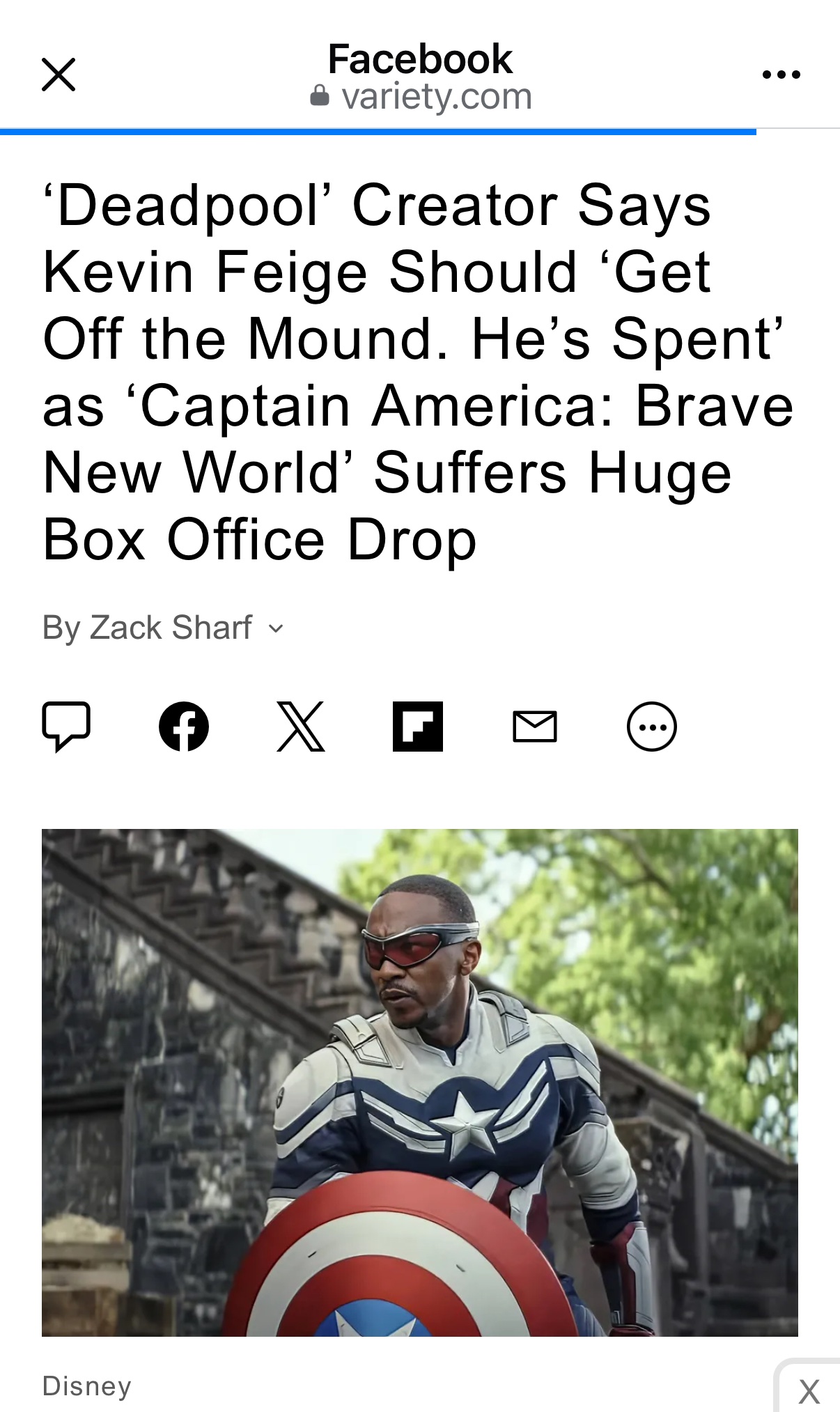This screenshot has height=1412, width=840.
Task: Open the article comments bubble icon
Action: [x=66, y=727]
